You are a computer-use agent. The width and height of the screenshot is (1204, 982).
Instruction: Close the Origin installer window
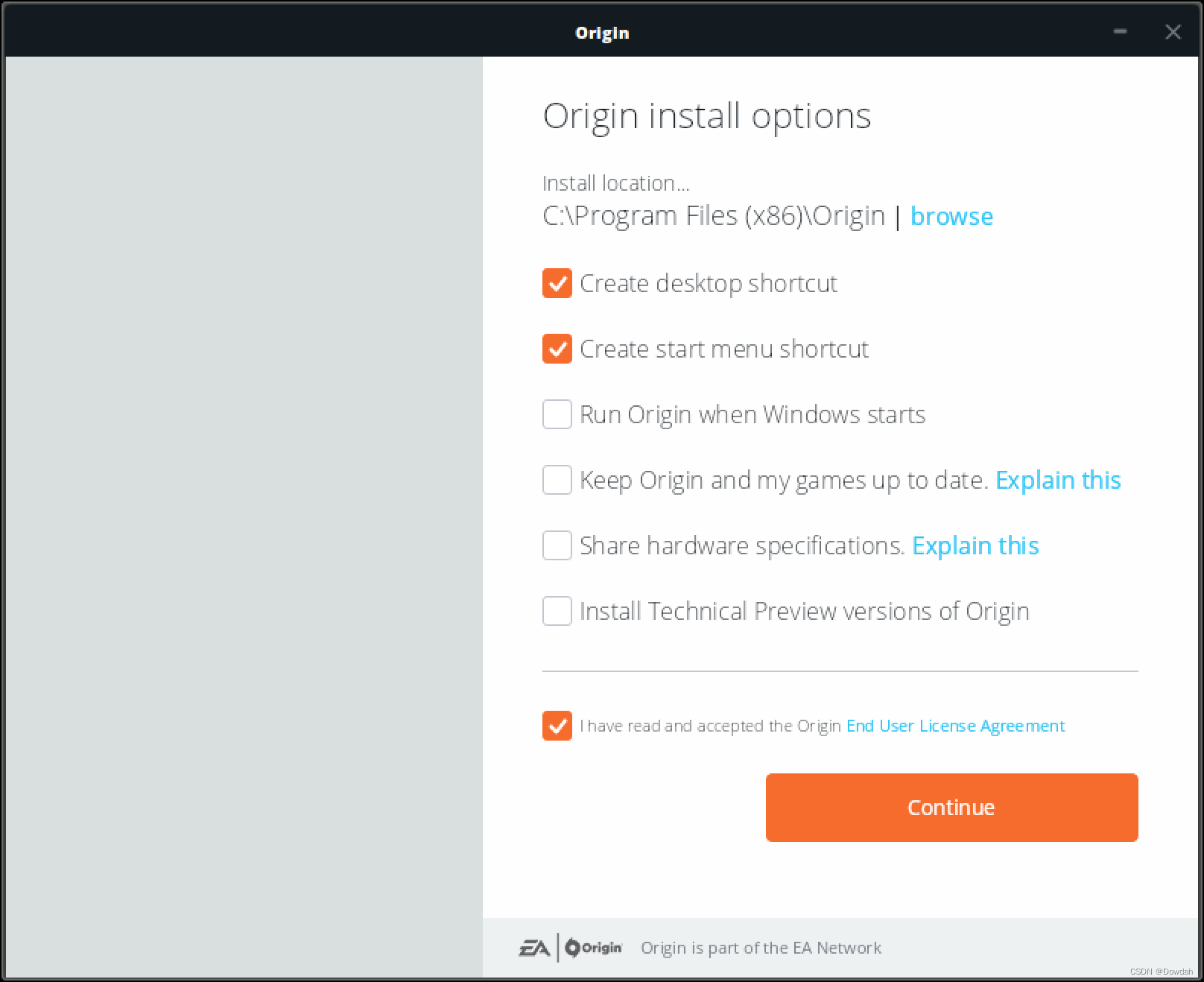tap(1173, 32)
